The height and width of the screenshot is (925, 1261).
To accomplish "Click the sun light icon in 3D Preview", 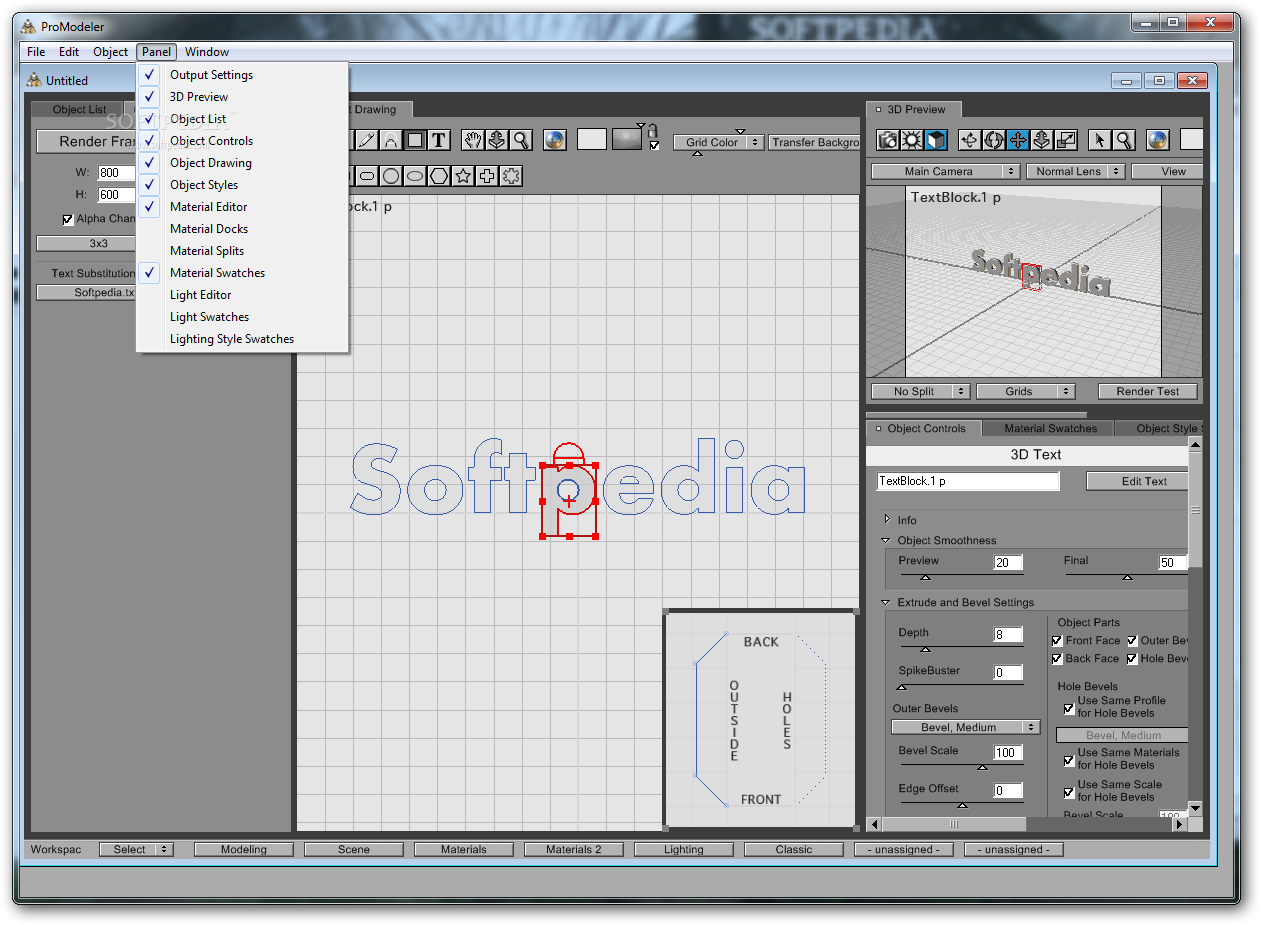I will tap(912, 141).
